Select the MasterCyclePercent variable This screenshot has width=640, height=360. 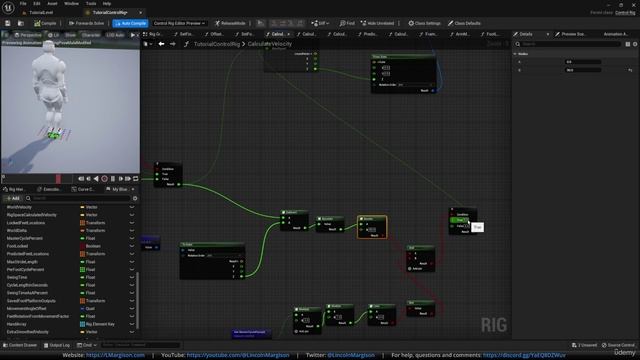tap(24, 238)
